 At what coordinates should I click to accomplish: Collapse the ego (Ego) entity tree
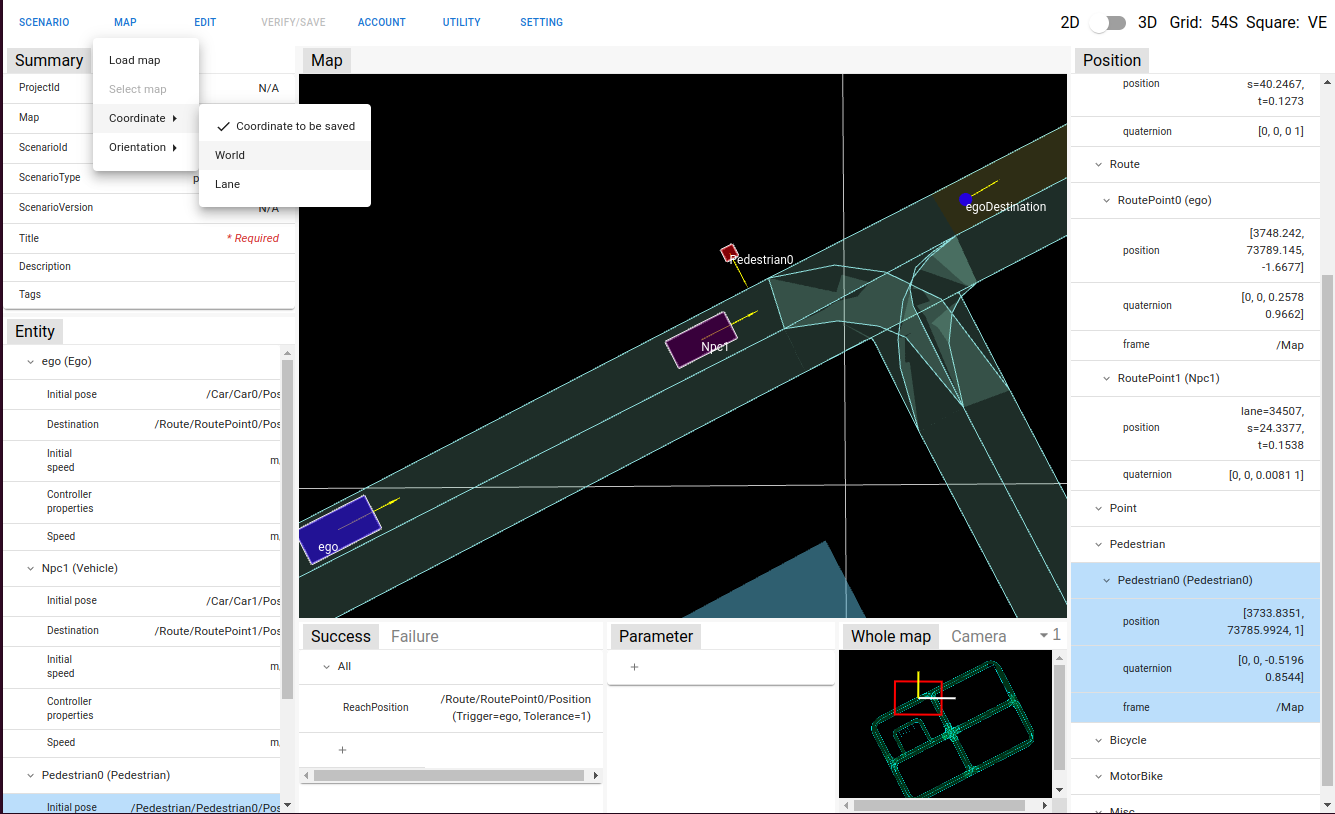pyautogui.click(x=30, y=361)
